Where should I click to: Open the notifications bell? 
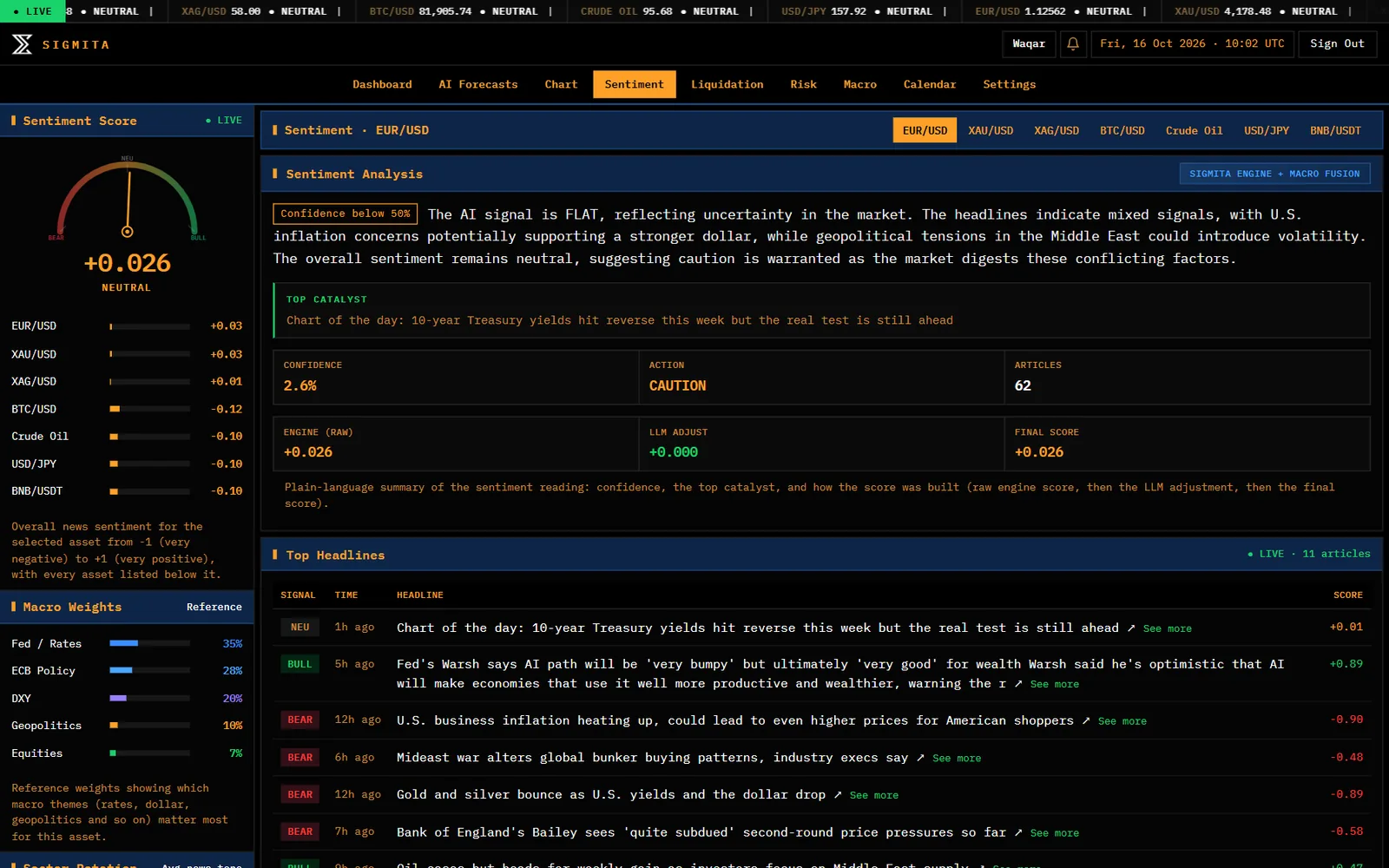click(x=1073, y=44)
